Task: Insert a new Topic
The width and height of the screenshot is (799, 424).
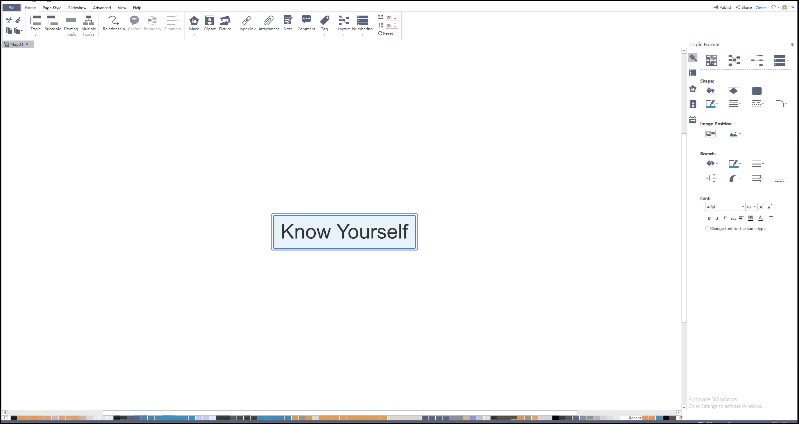Action: [x=36, y=24]
